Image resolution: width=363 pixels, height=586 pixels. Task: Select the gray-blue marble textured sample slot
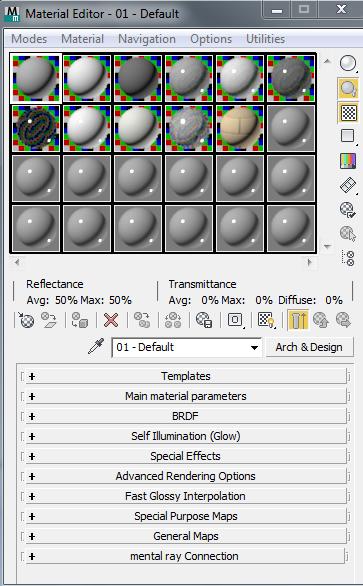189,129
